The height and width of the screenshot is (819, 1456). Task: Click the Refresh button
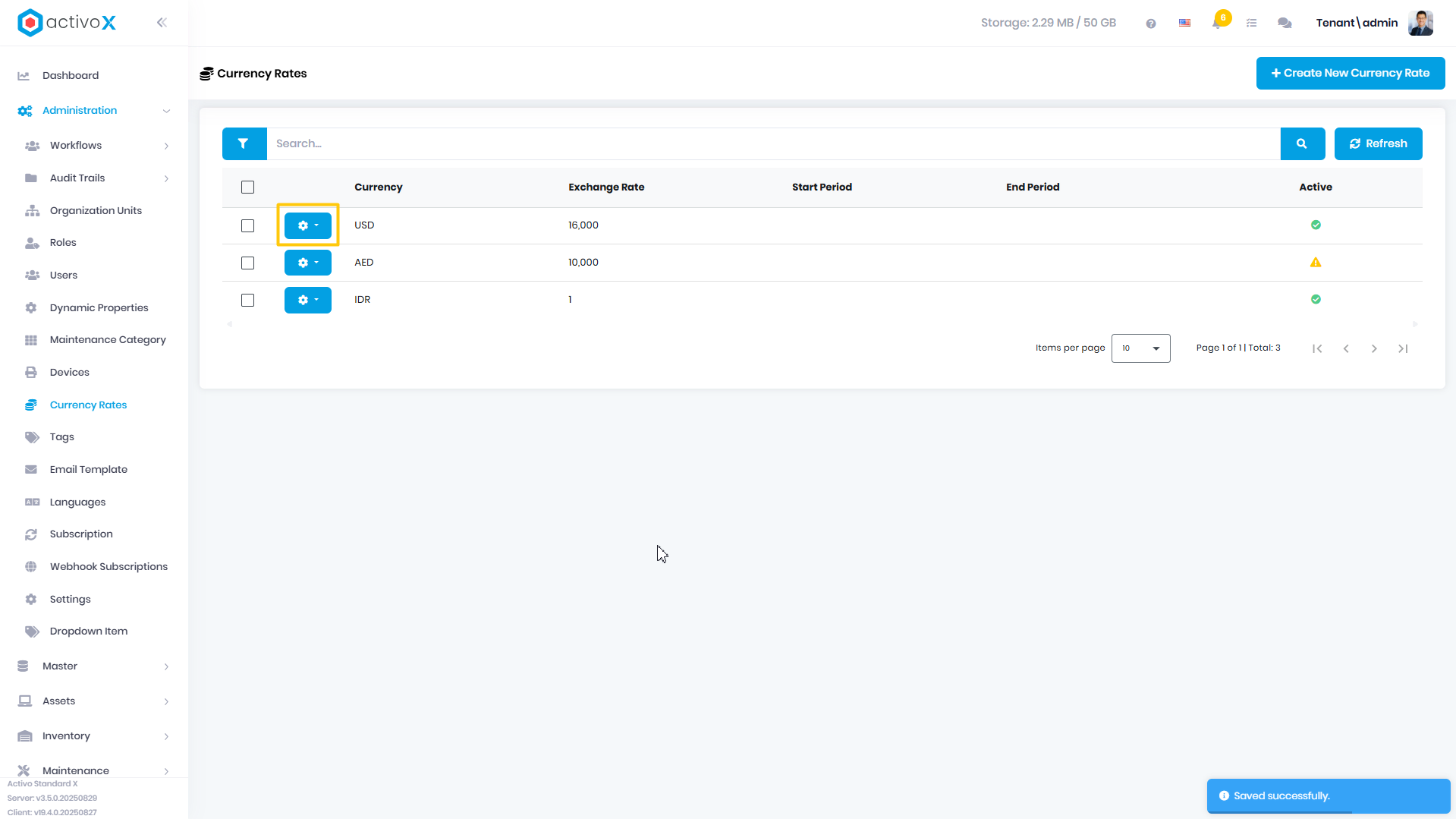[1378, 143]
